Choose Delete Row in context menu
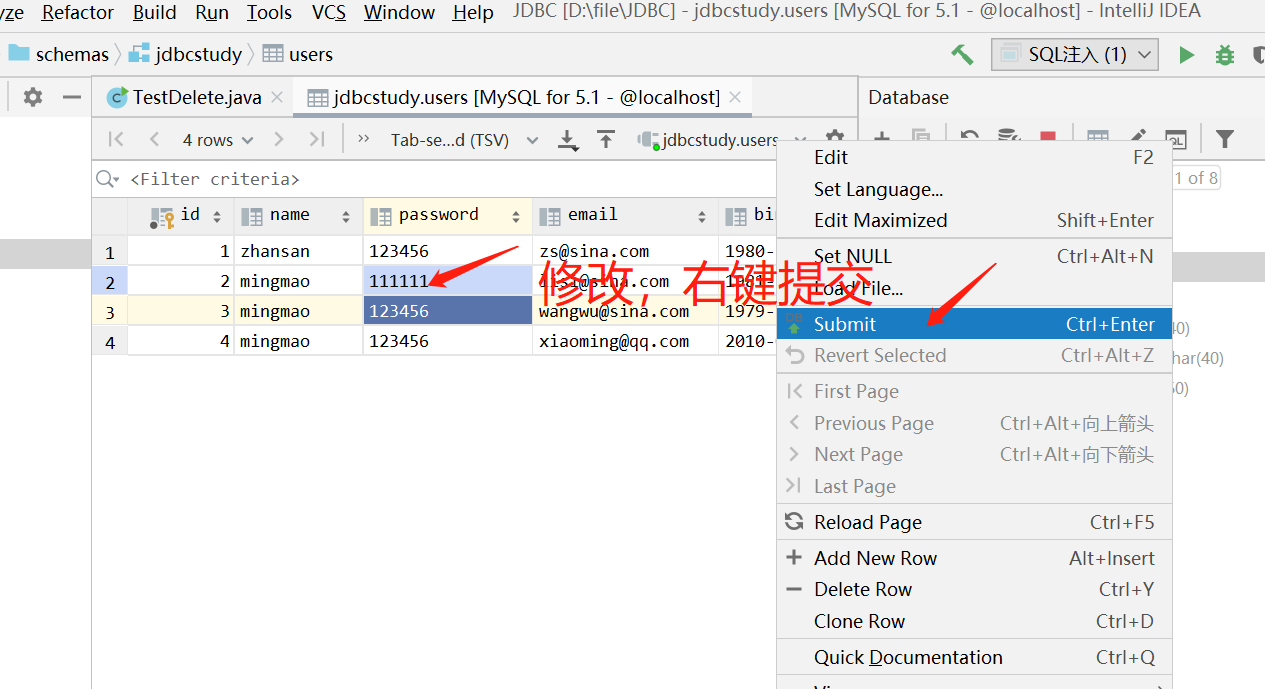The image size is (1265, 689). [x=974, y=589]
